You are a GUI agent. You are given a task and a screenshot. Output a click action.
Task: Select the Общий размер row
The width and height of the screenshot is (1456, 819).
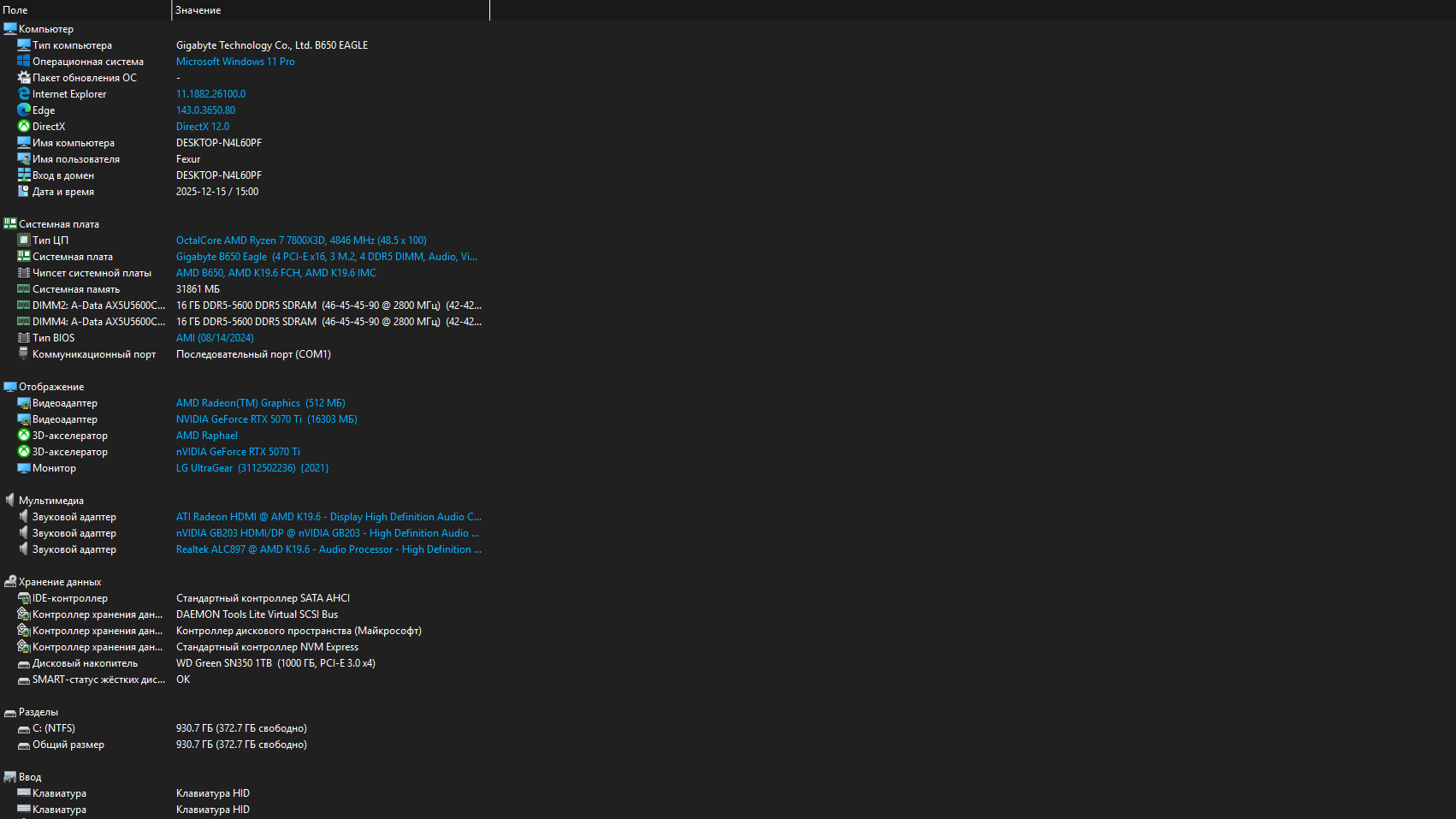click(x=245, y=745)
